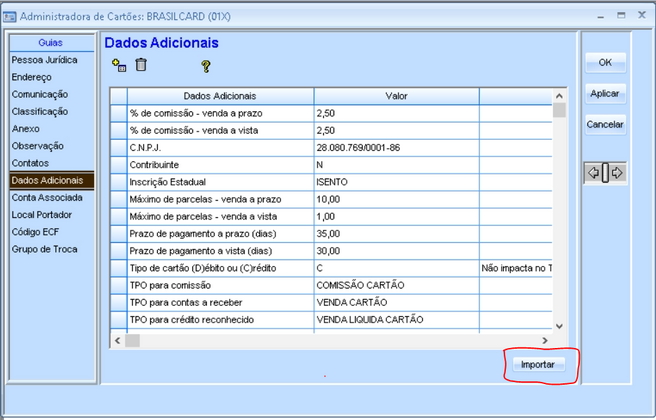Click the horizontal scroll right arrow
The height and width of the screenshot is (420, 656).
tap(545, 341)
